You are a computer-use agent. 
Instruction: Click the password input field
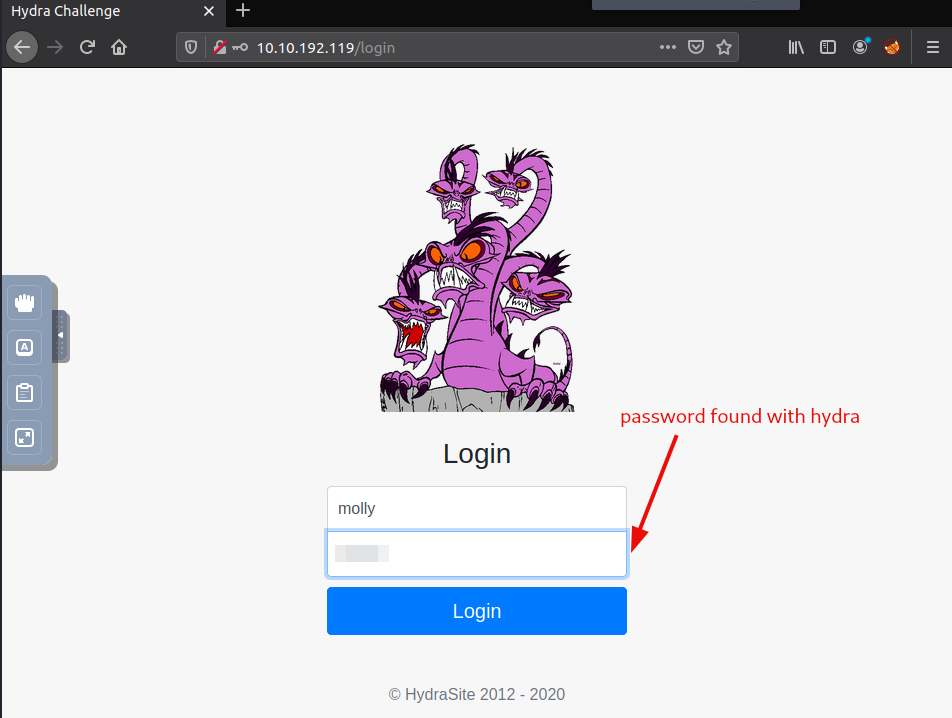click(477, 553)
